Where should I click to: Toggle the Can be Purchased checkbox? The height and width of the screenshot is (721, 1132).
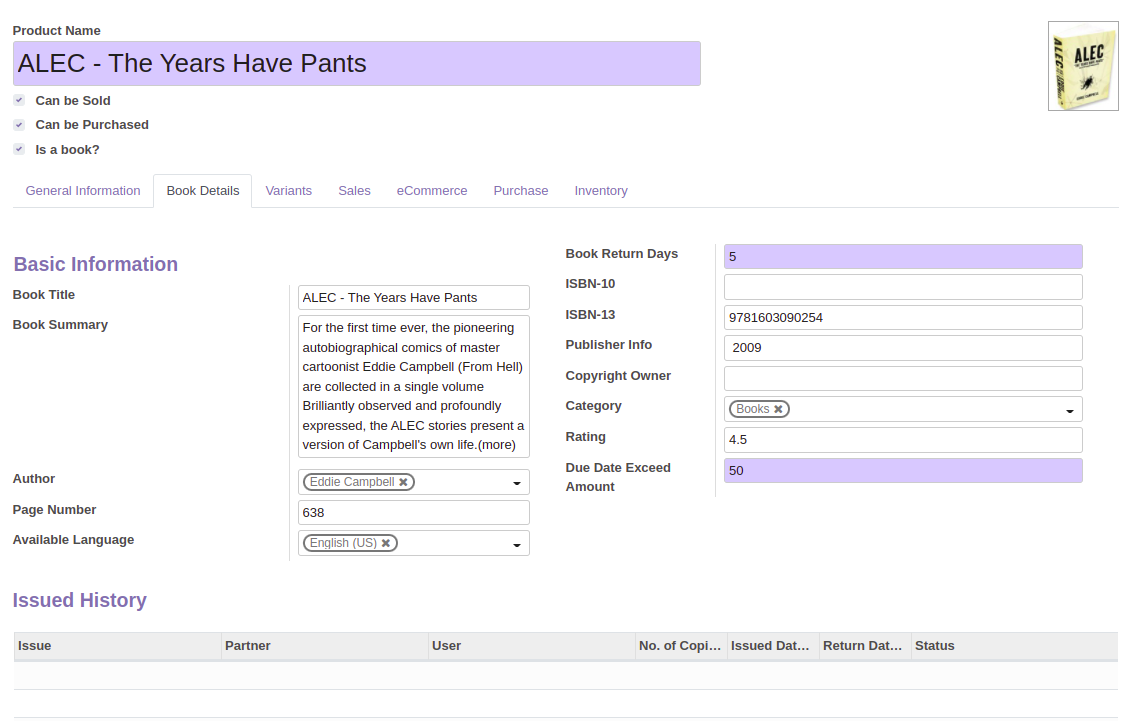coord(19,125)
